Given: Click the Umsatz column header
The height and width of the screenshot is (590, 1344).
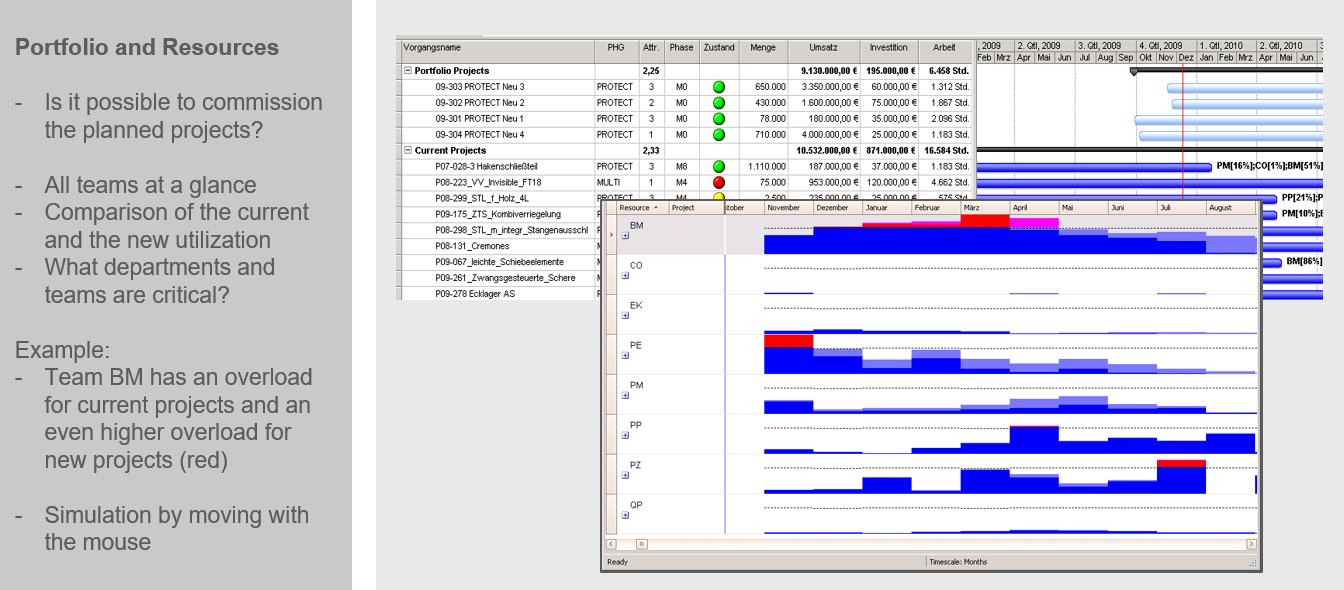Looking at the screenshot, I should coord(823,46).
